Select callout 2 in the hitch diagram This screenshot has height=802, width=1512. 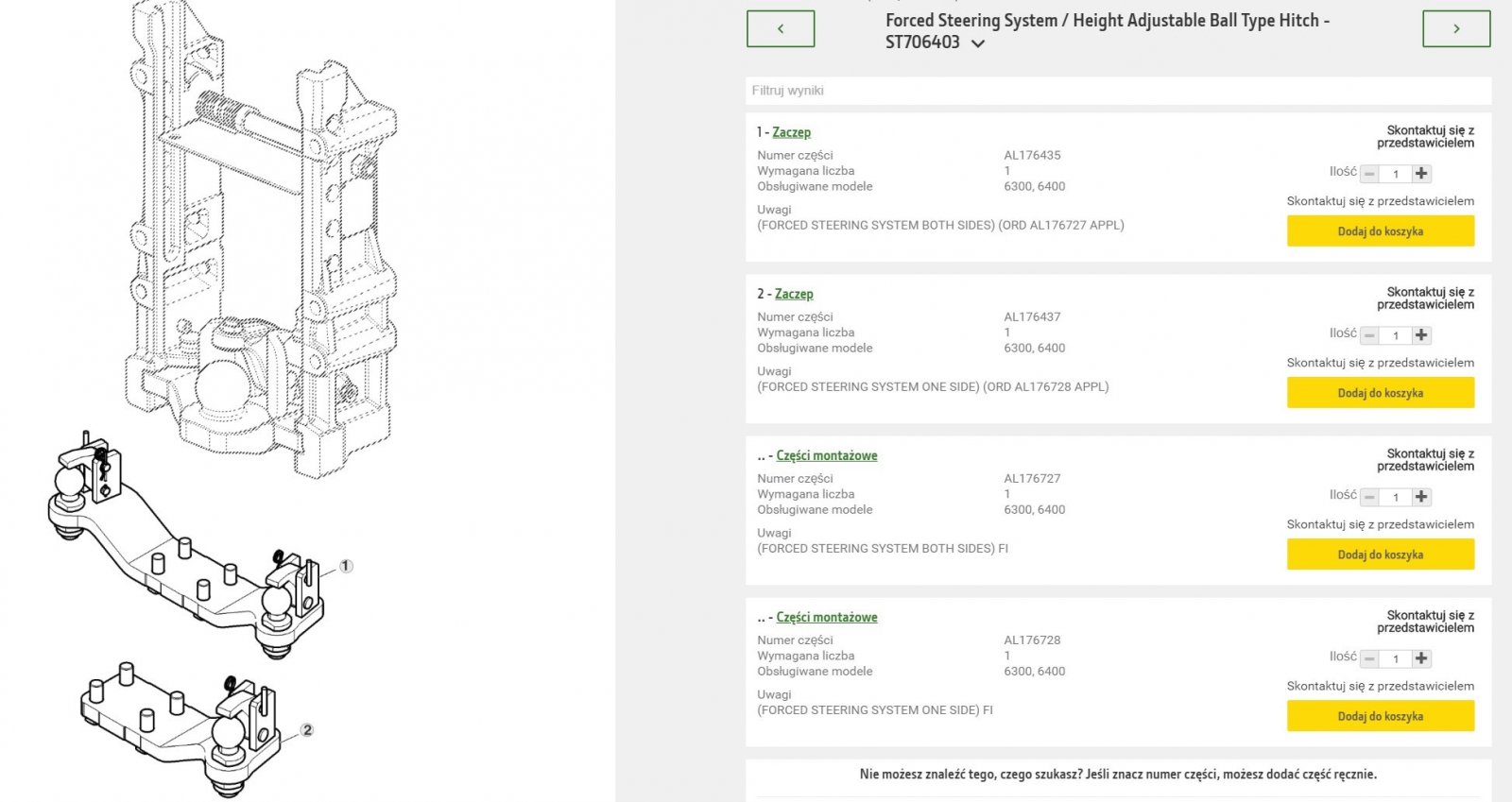[x=307, y=730]
